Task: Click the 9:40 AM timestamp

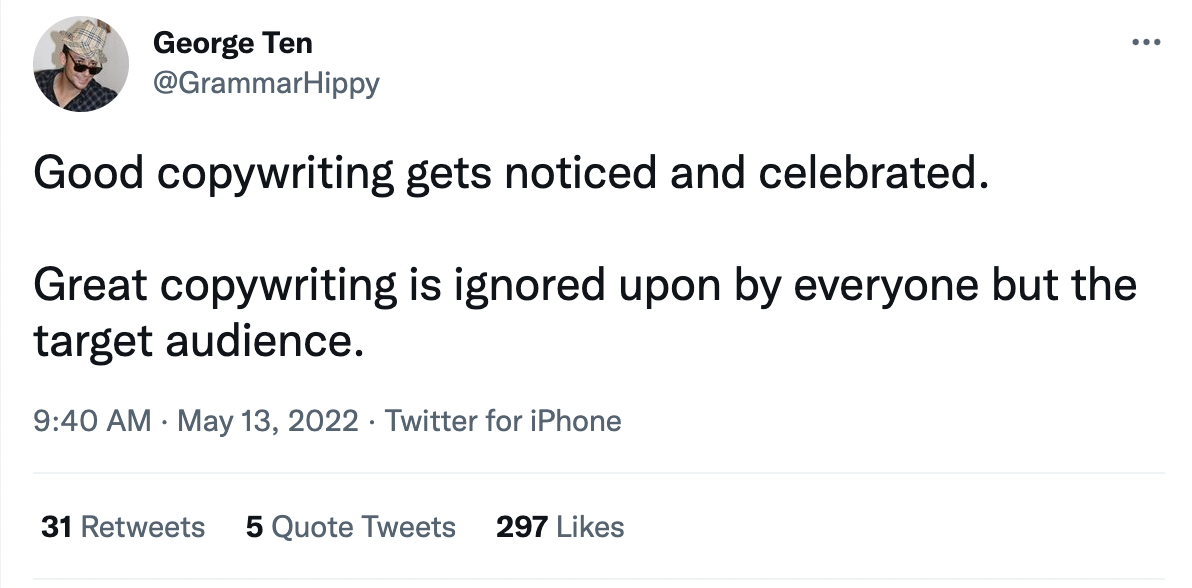Action: click(x=93, y=421)
